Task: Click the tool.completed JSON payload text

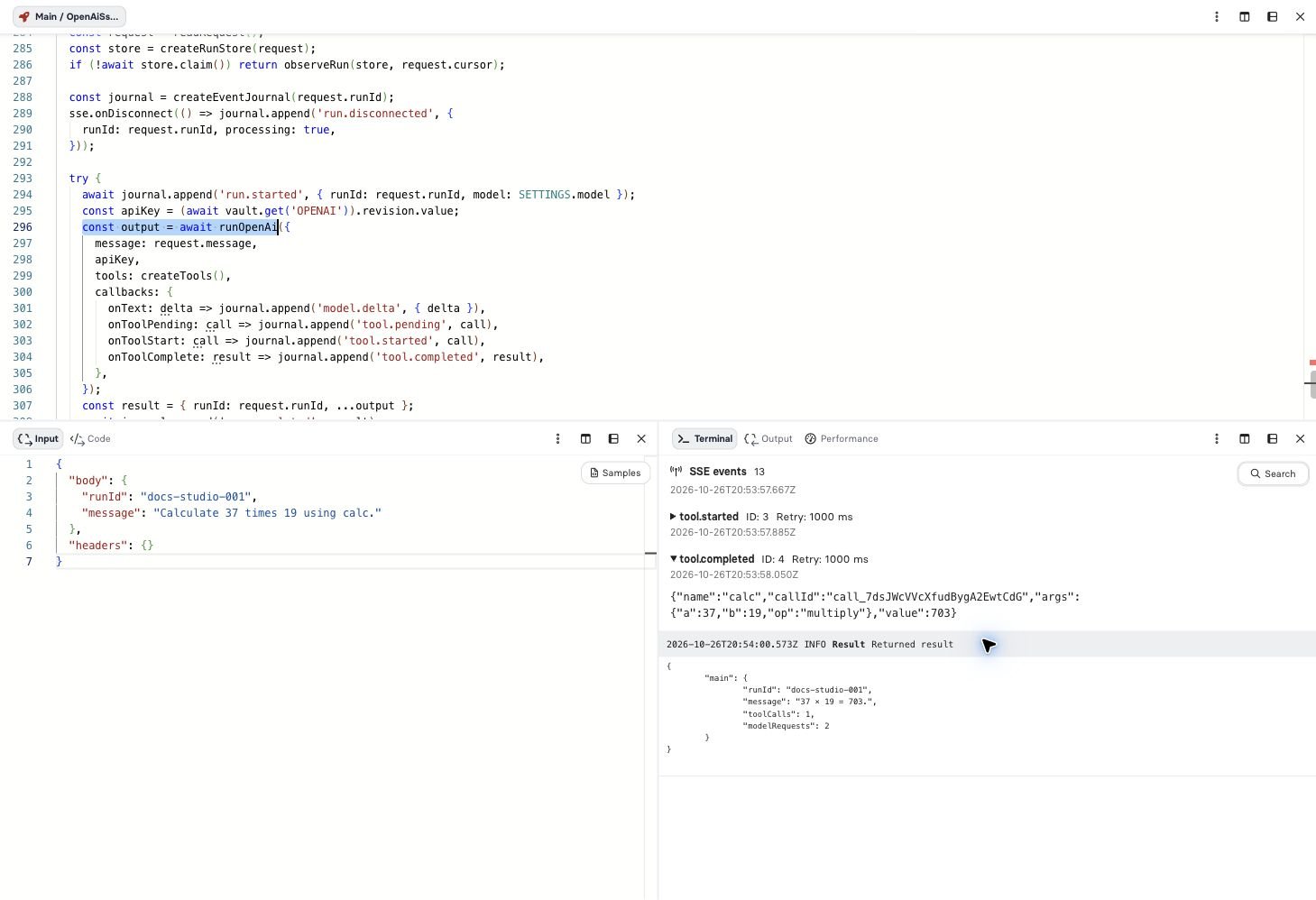Action: 875,605
